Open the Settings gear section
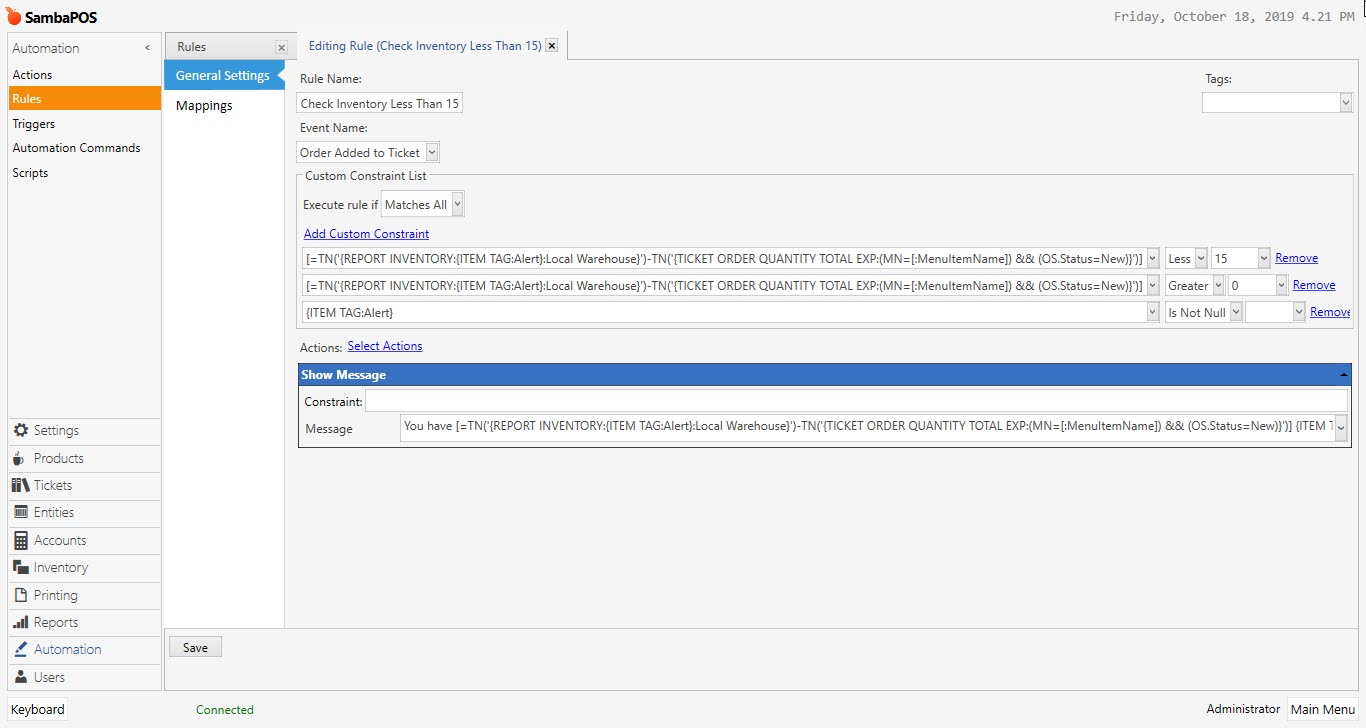1366x728 pixels. (x=21, y=430)
